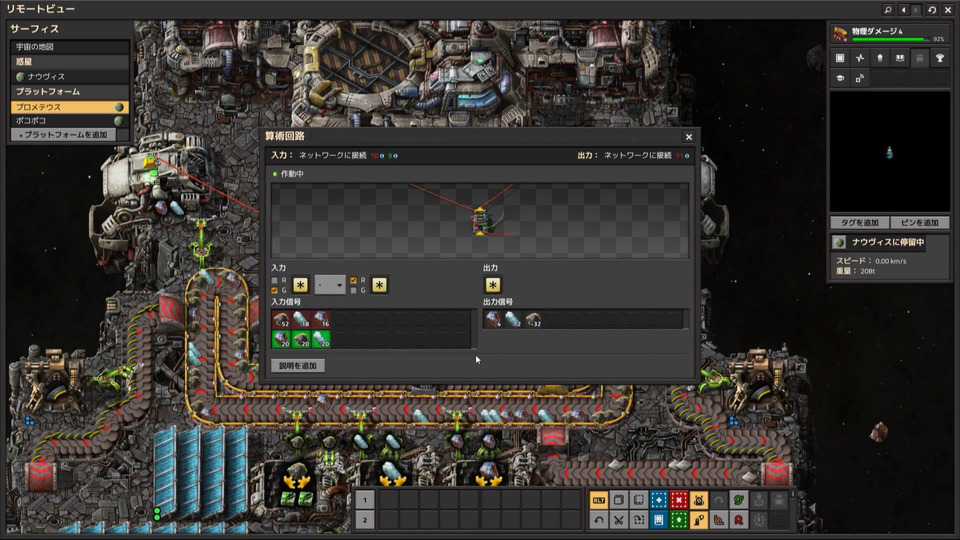960x540 pixels.
Task: Click the red input signal with value 18
Action: tap(301, 320)
